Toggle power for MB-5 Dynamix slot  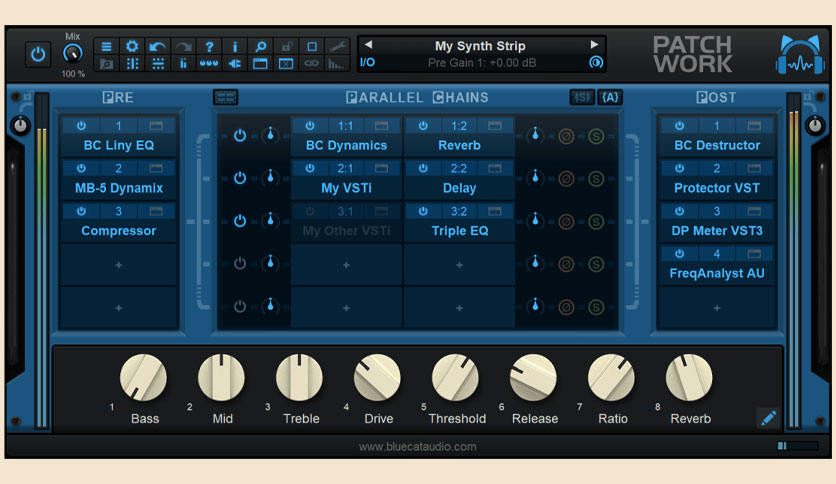81,168
